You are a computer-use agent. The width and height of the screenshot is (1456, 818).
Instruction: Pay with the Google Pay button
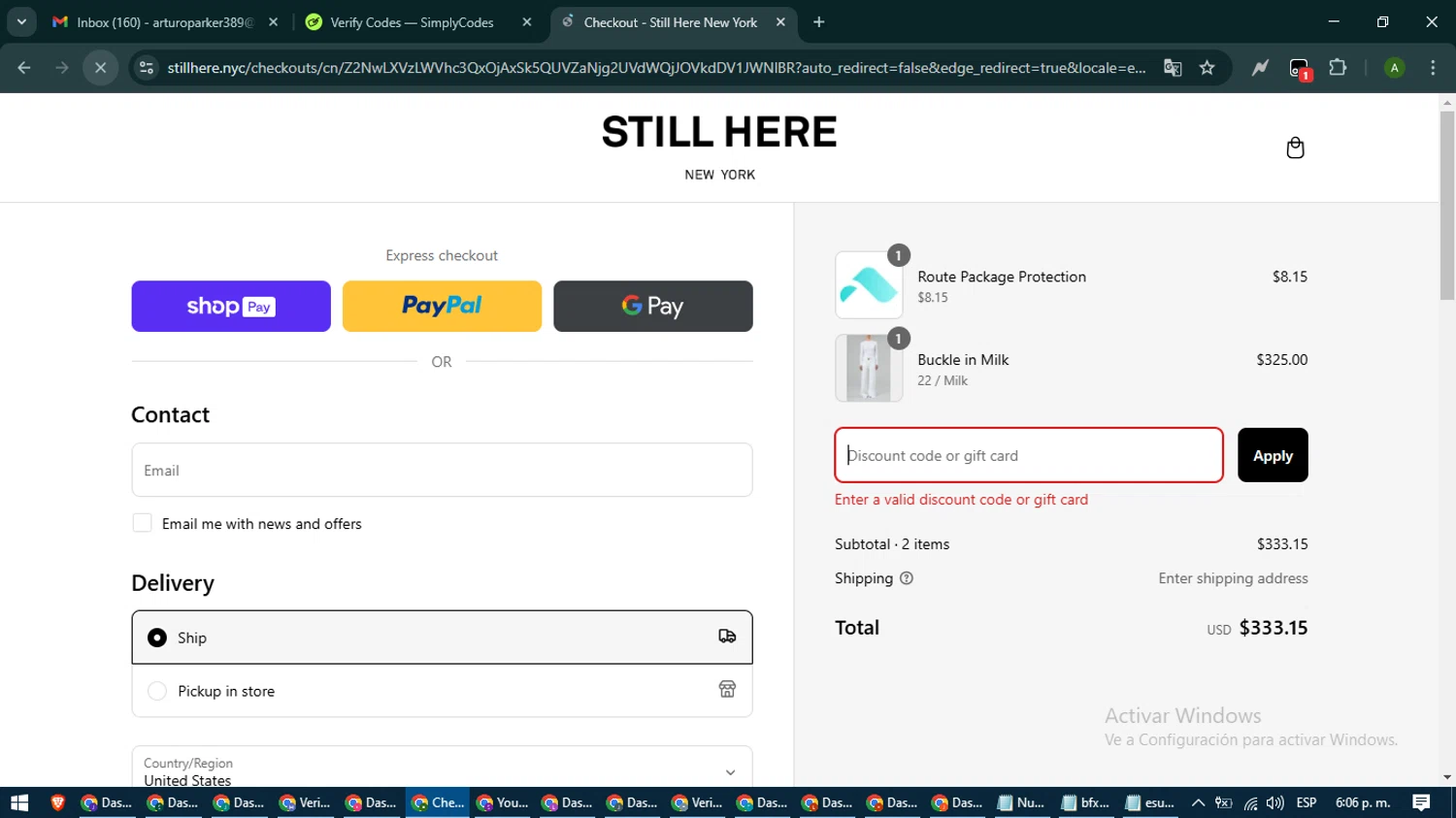653,306
